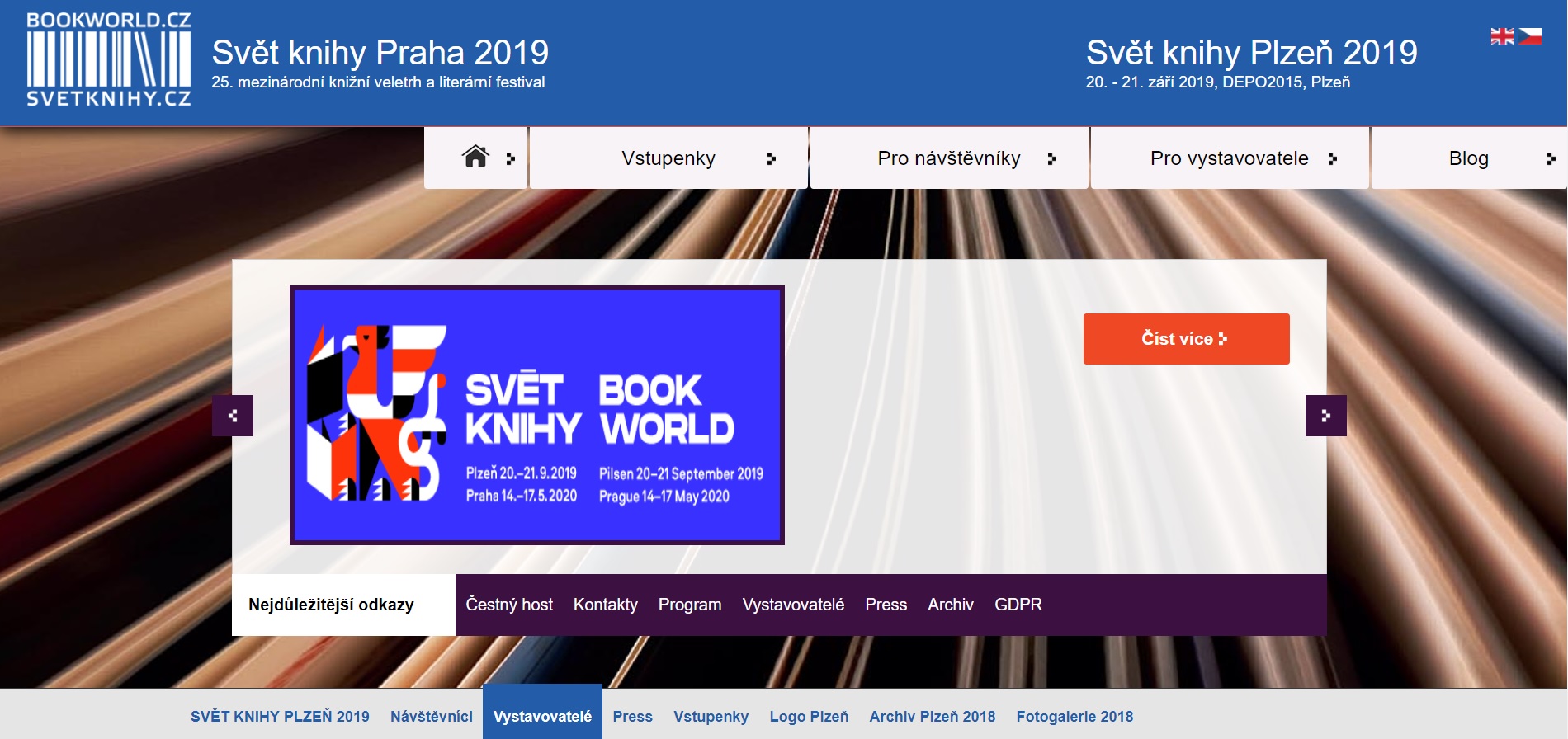The image size is (1568, 739).
Task: Select the Archiv Plzeň 2018 tab
Action: tap(933, 717)
